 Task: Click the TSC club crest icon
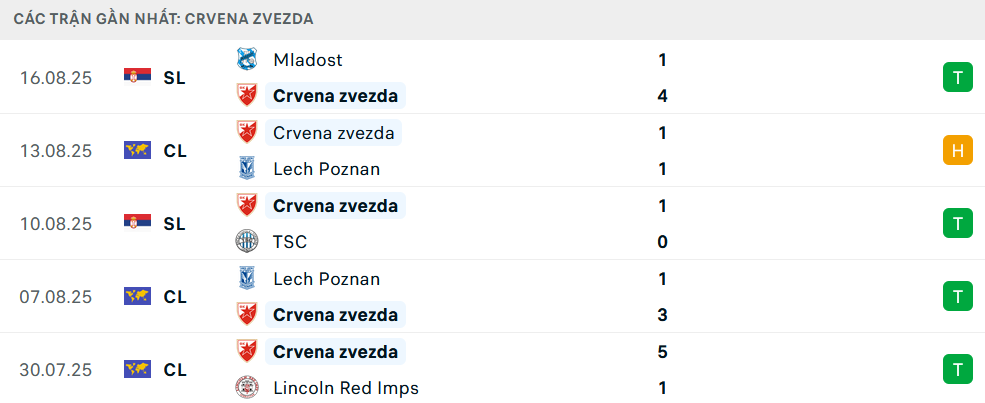[246, 242]
